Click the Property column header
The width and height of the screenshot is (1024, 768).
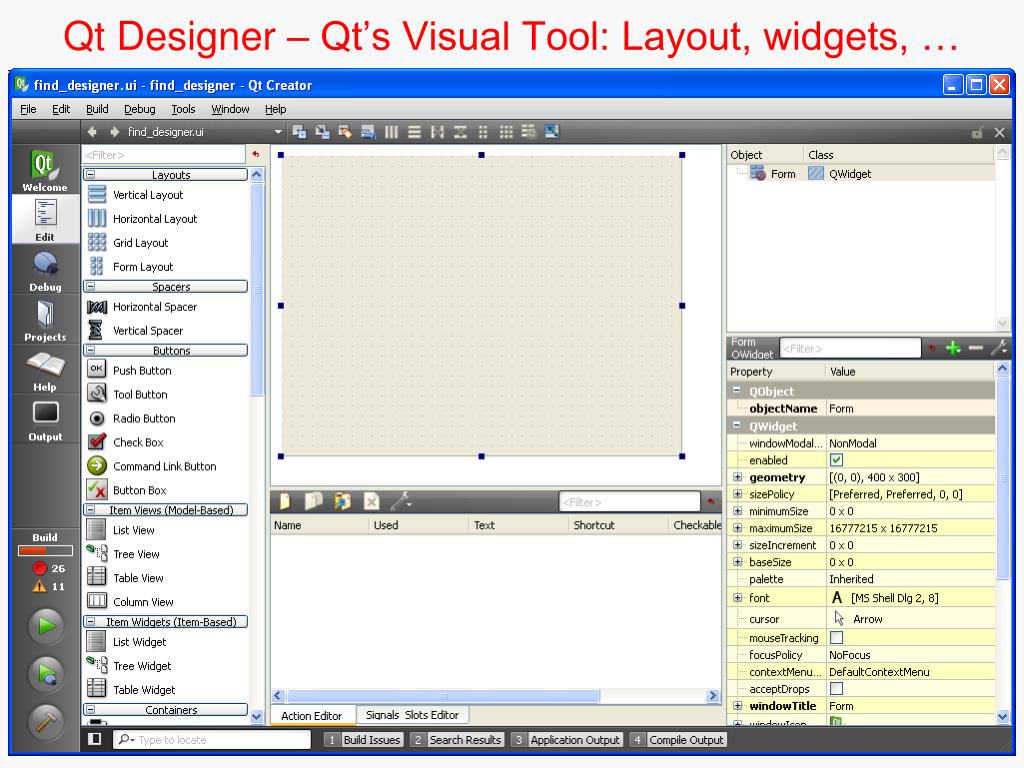click(776, 372)
